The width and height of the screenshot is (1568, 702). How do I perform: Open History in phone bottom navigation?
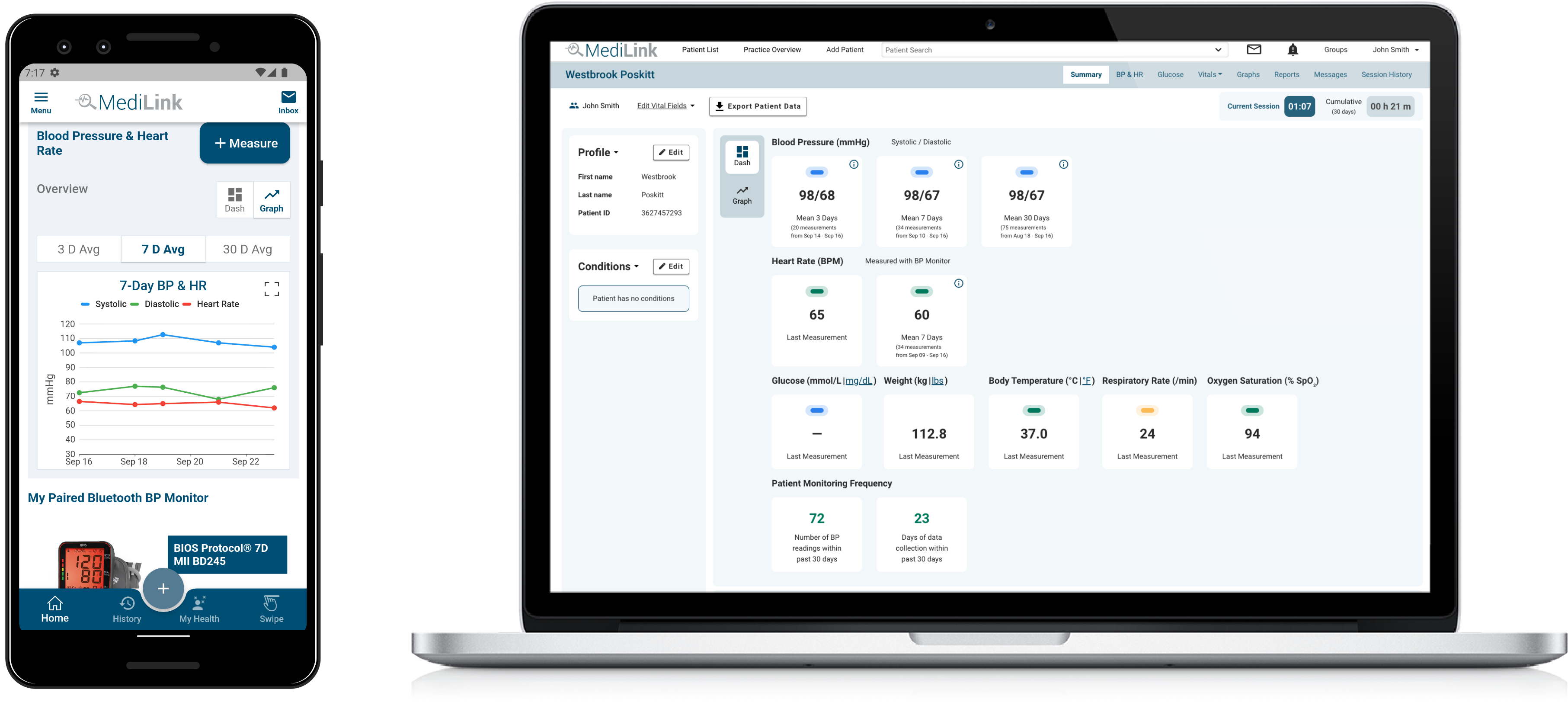click(x=127, y=609)
